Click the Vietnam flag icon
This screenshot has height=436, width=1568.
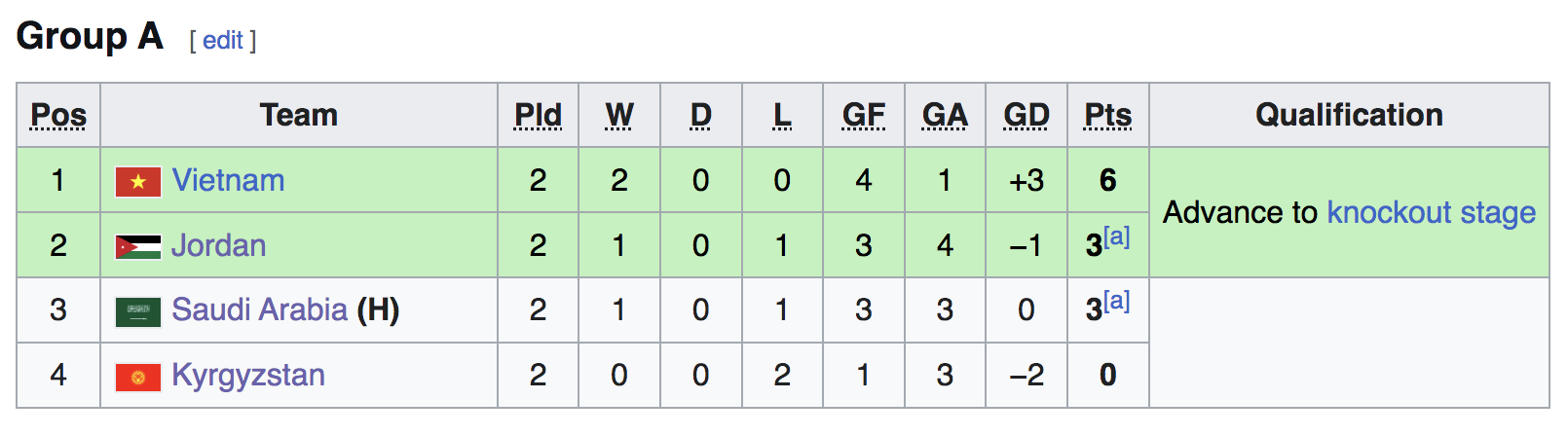click(138, 182)
